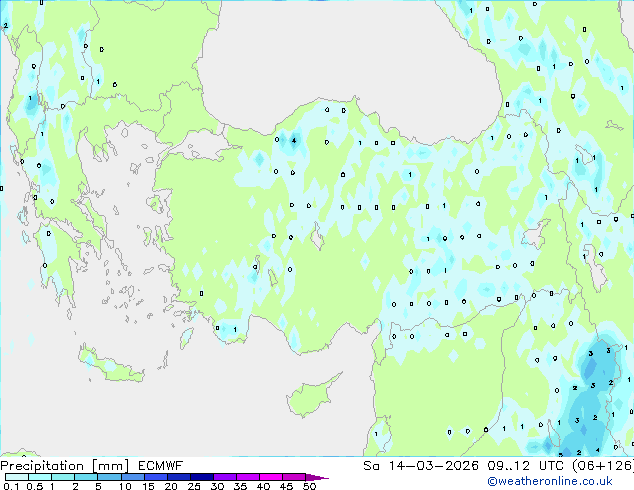634x490 pixels.
Task: Click the legend value '0.1'
Action: point(11,486)
